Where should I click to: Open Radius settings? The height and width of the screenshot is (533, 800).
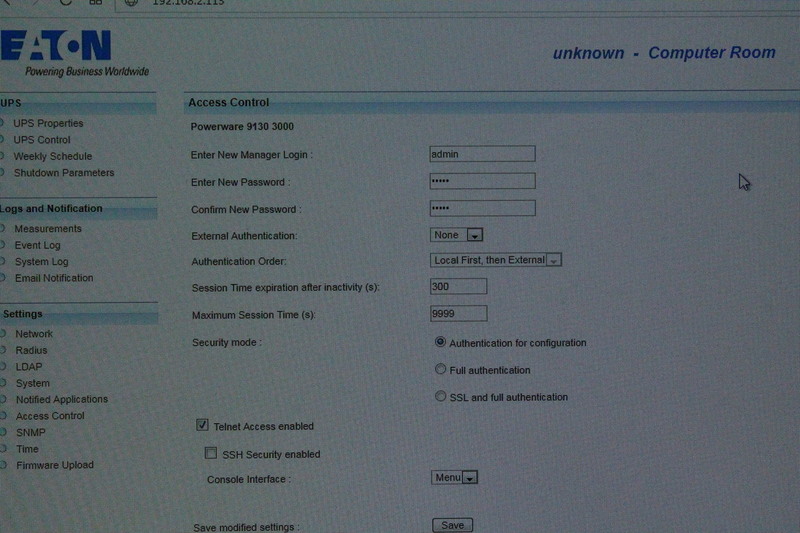(31, 350)
